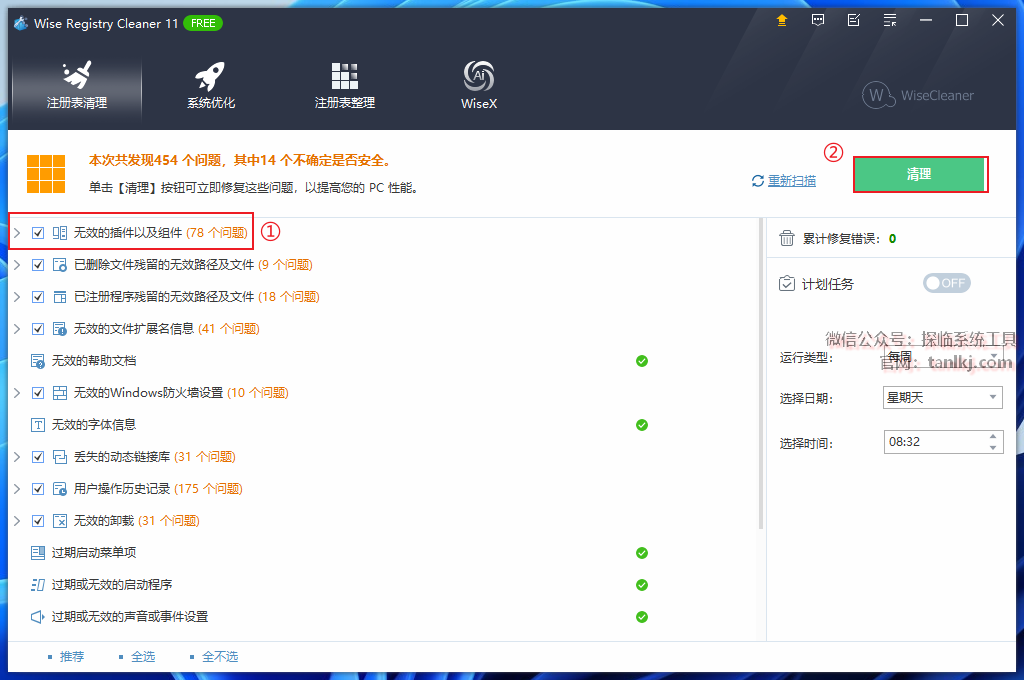Viewport: 1024px width, 680px height.
Task: Toggle checkbox for 无效的插件以及组件
Action: (x=38, y=233)
